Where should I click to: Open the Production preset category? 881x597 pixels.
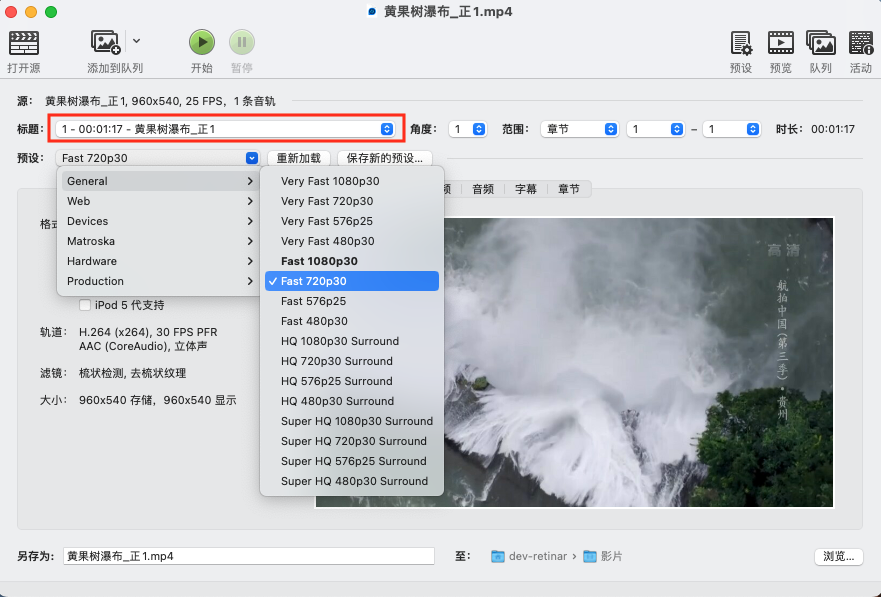pos(158,281)
